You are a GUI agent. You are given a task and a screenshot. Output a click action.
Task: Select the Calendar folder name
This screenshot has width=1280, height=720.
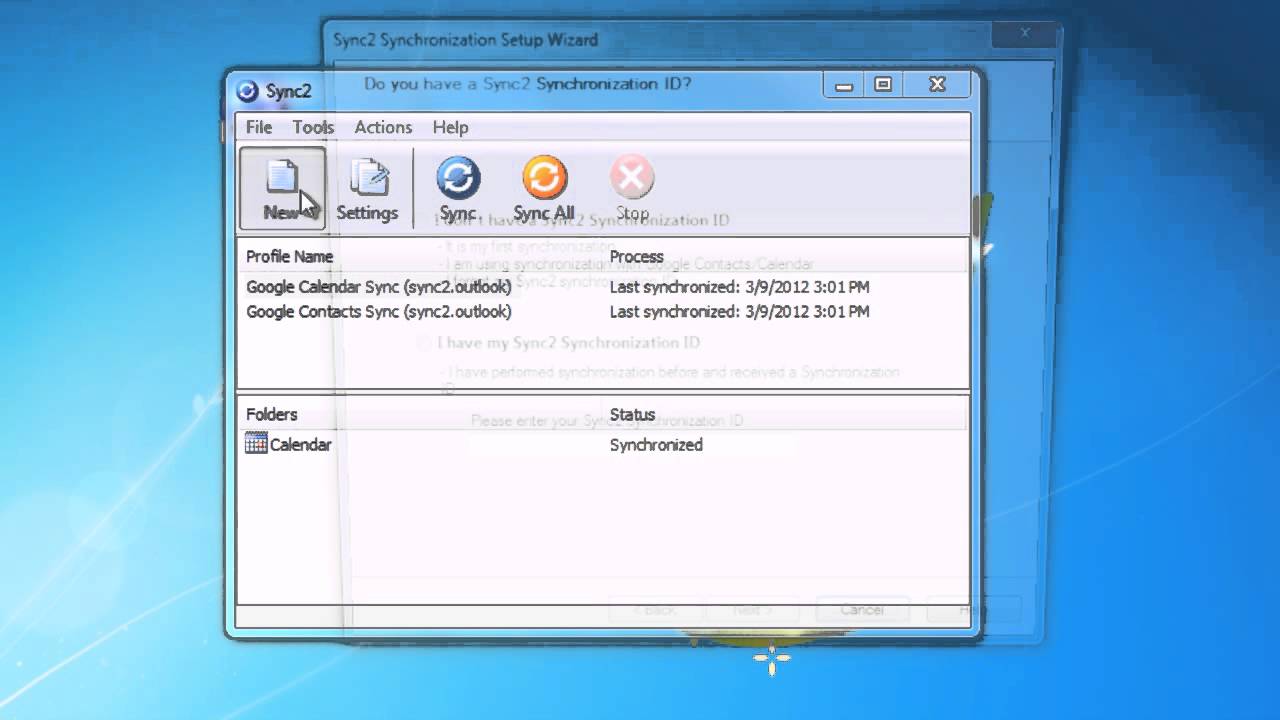(300, 445)
